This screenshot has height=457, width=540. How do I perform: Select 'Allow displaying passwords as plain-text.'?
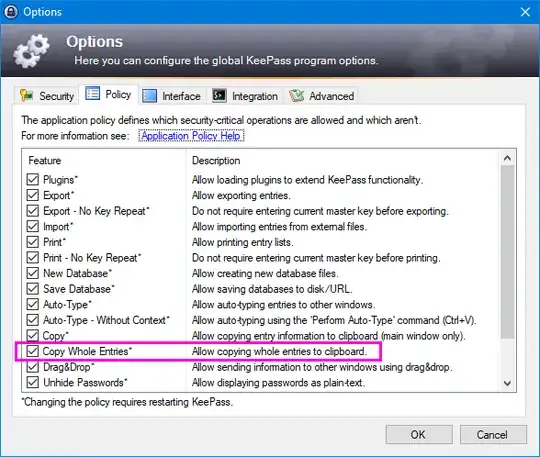278,383
